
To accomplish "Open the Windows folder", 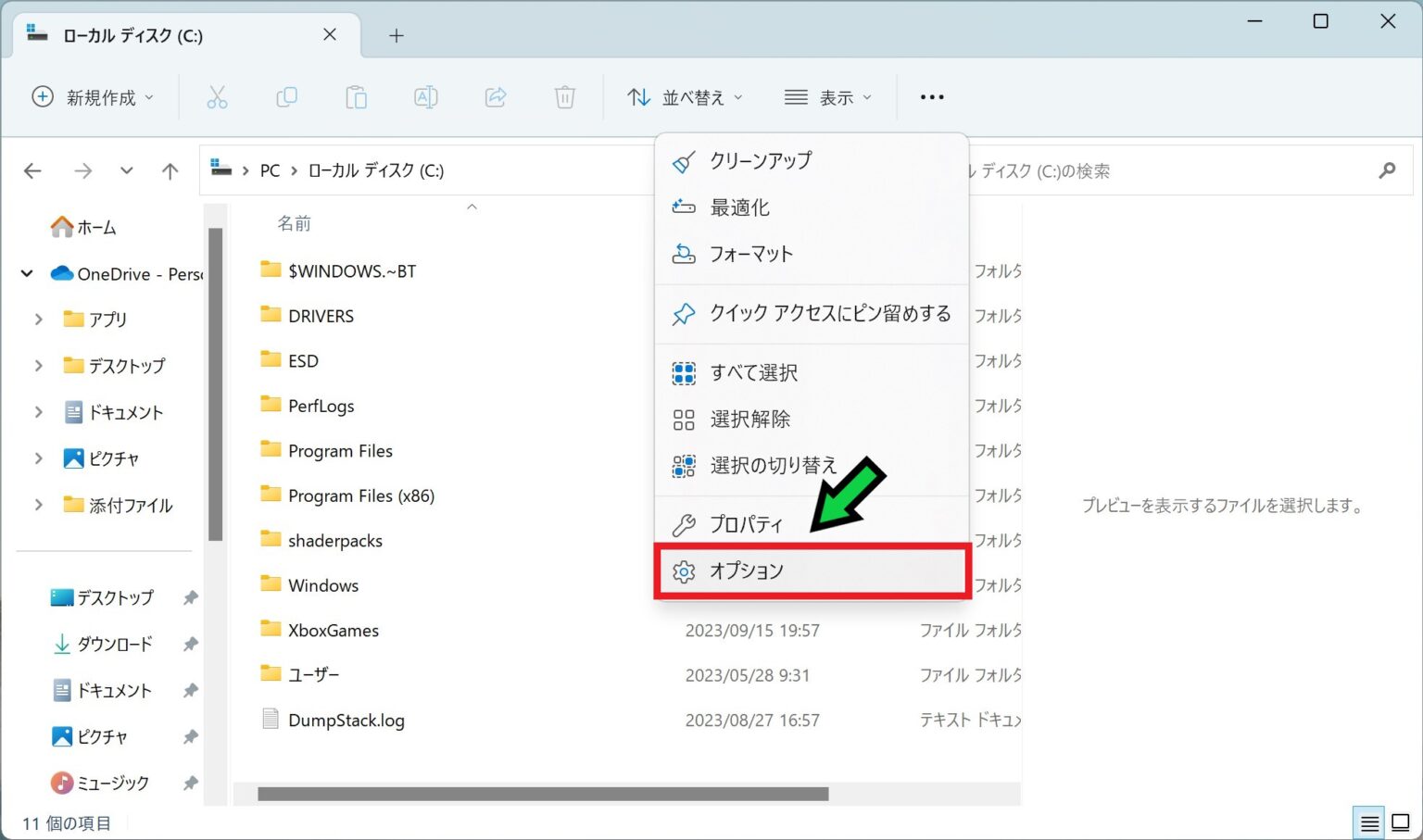I will click(x=321, y=584).
